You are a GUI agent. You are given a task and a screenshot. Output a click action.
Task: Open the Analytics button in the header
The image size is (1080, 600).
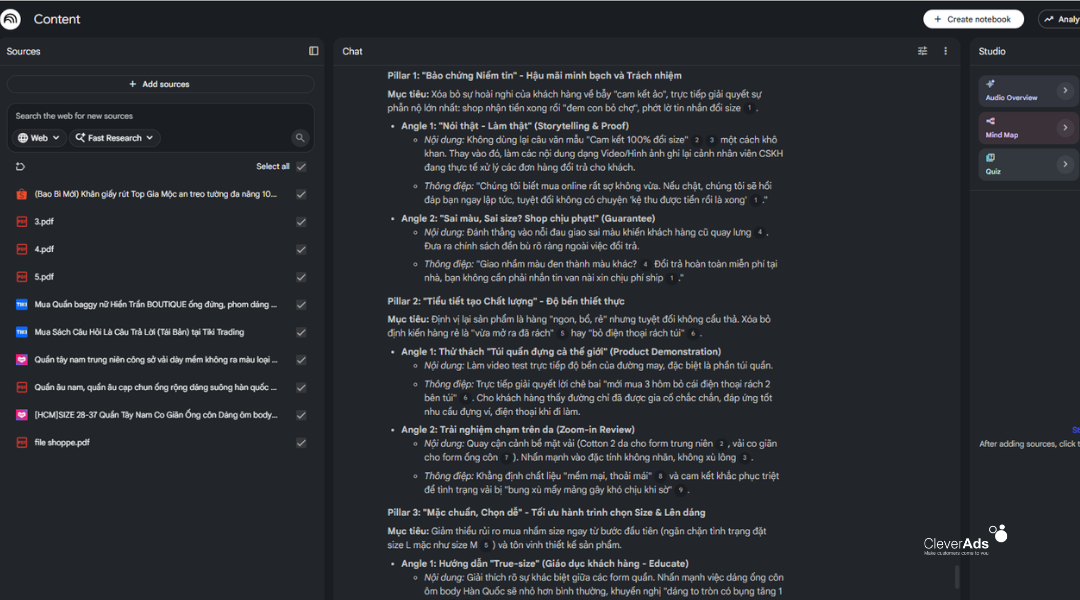point(1061,19)
